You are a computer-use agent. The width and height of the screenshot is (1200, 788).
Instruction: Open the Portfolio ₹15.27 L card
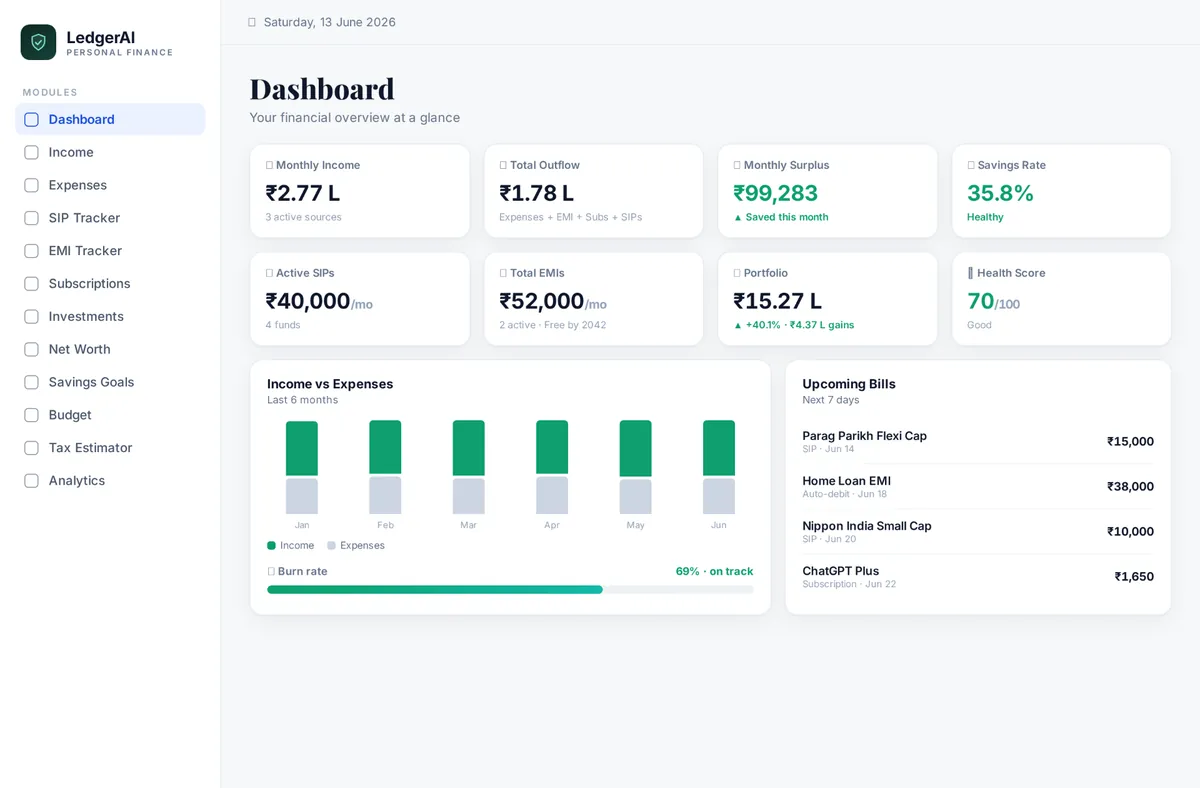pos(828,299)
